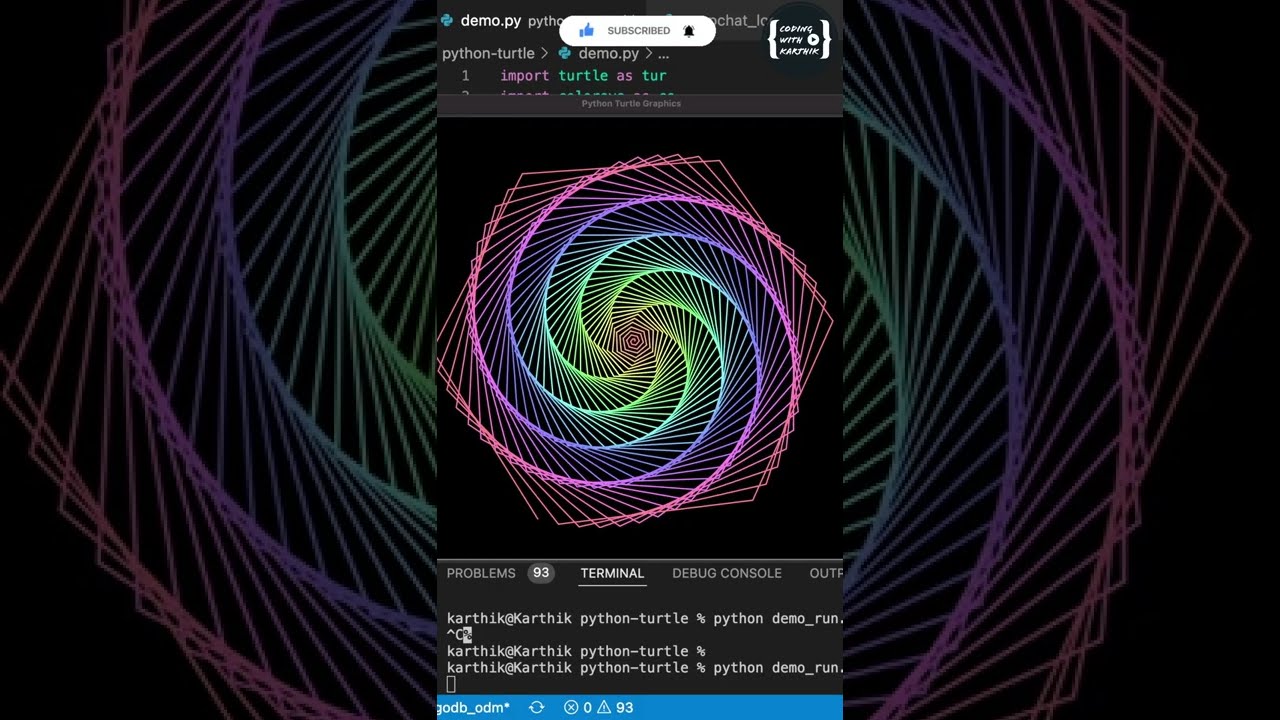The width and height of the screenshot is (1280, 720).
Task: Click line number 1 in the gutter
Action: [465, 76]
